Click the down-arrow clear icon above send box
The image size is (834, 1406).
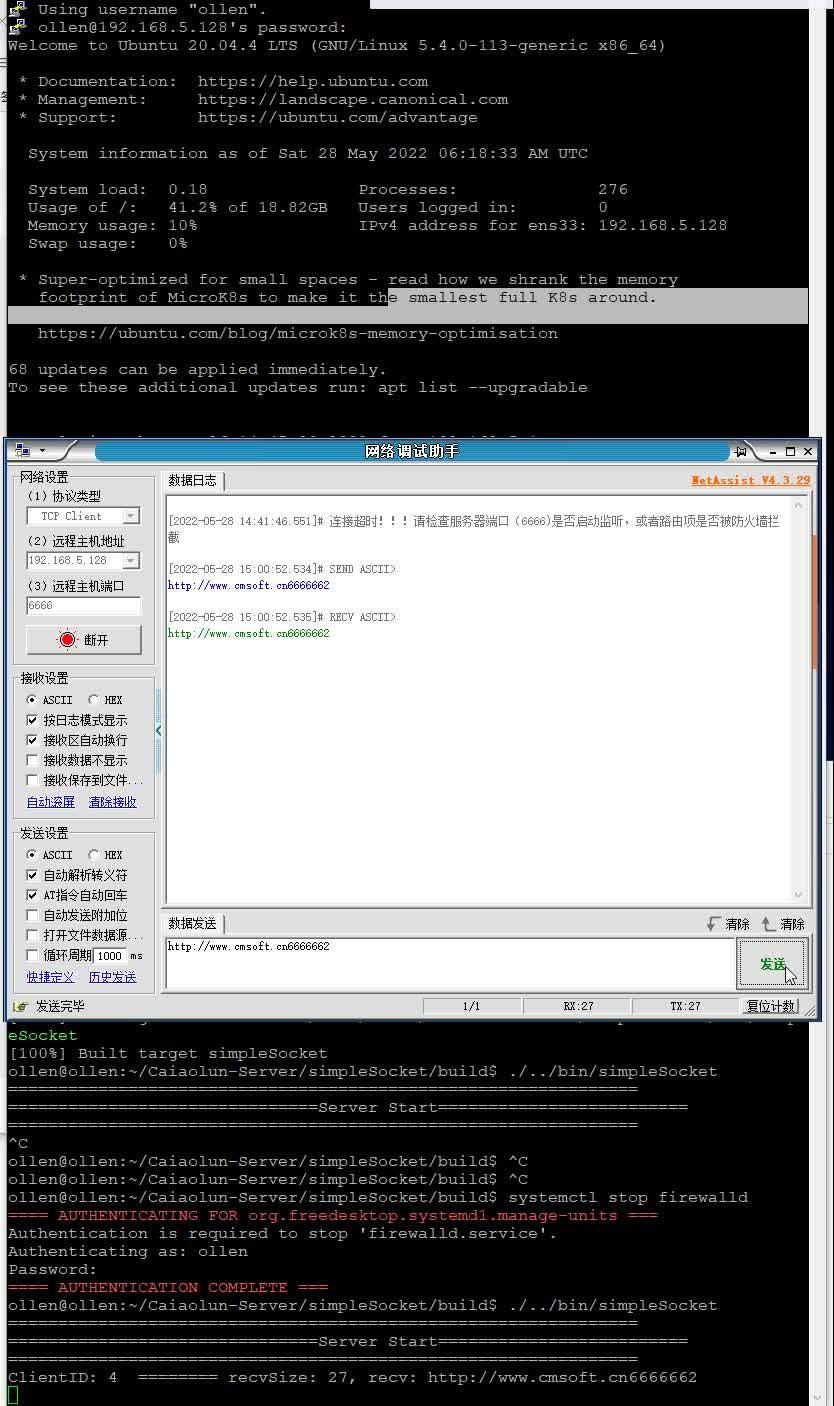click(713, 924)
